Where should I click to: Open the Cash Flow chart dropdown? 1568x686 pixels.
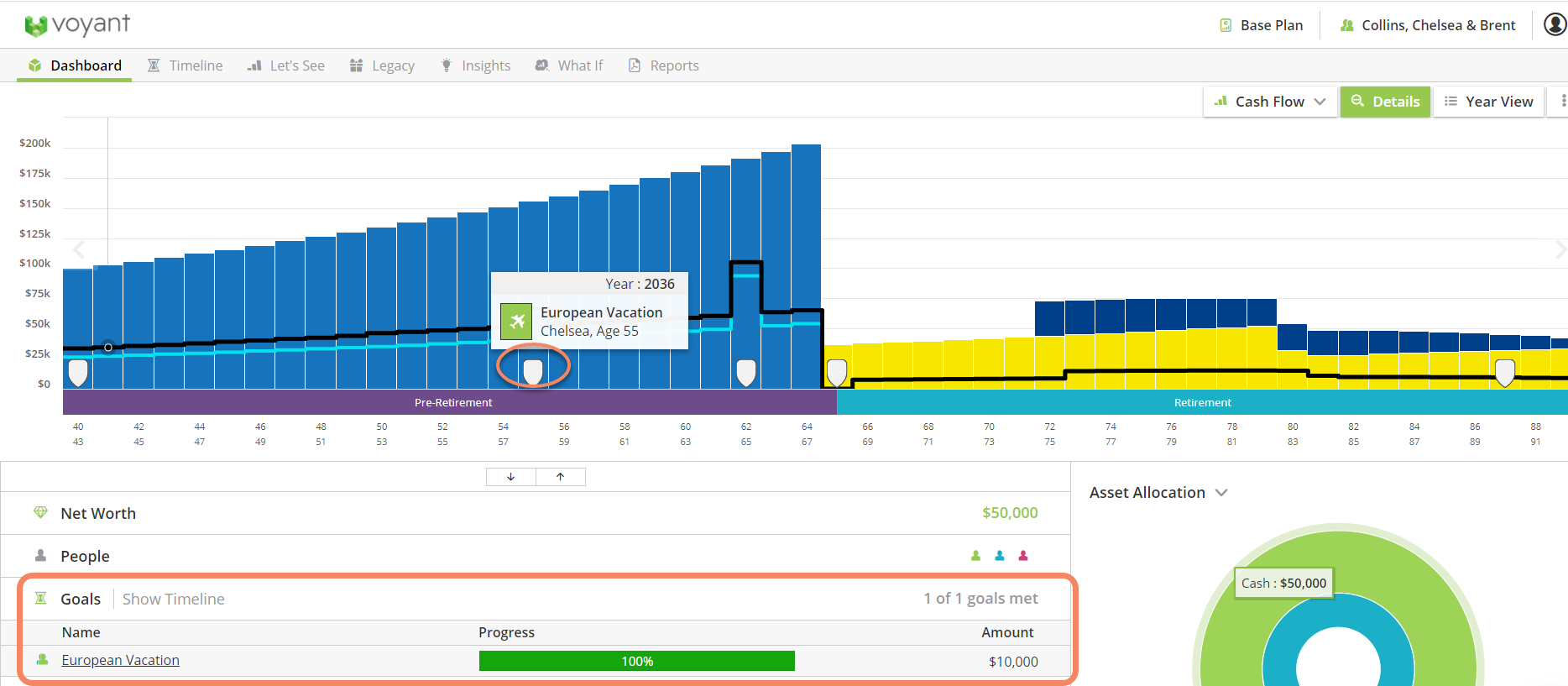click(1269, 102)
